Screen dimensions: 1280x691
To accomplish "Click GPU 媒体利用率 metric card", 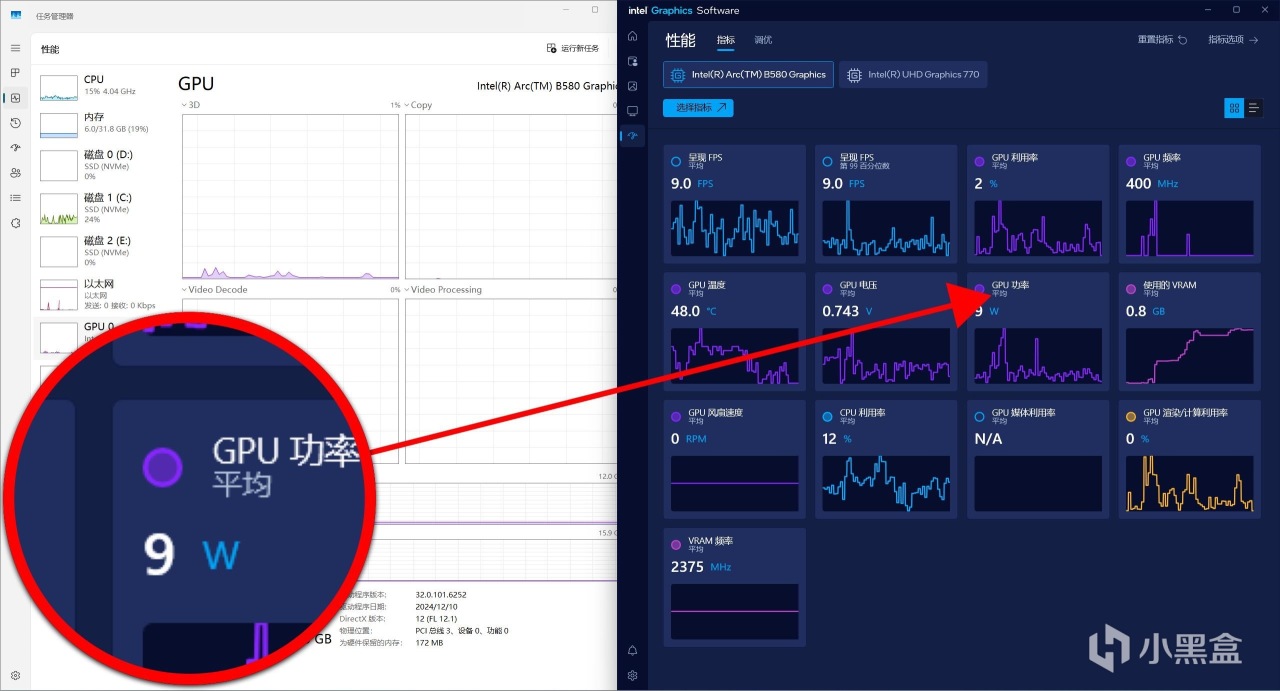I will click(x=1038, y=459).
